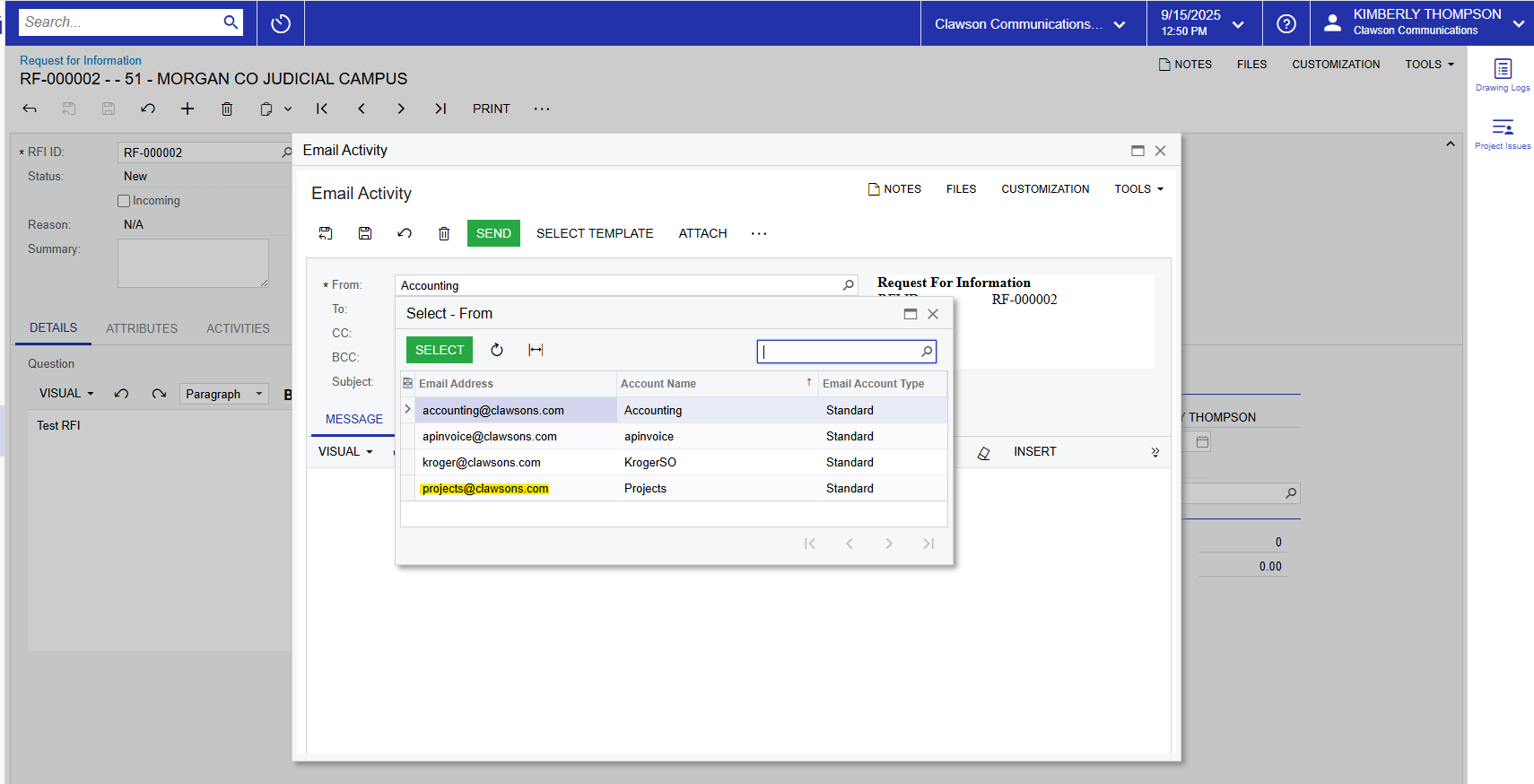Click the eraser clear formatting icon
Image resolution: width=1534 pixels, height=784 pixels.
984,452
